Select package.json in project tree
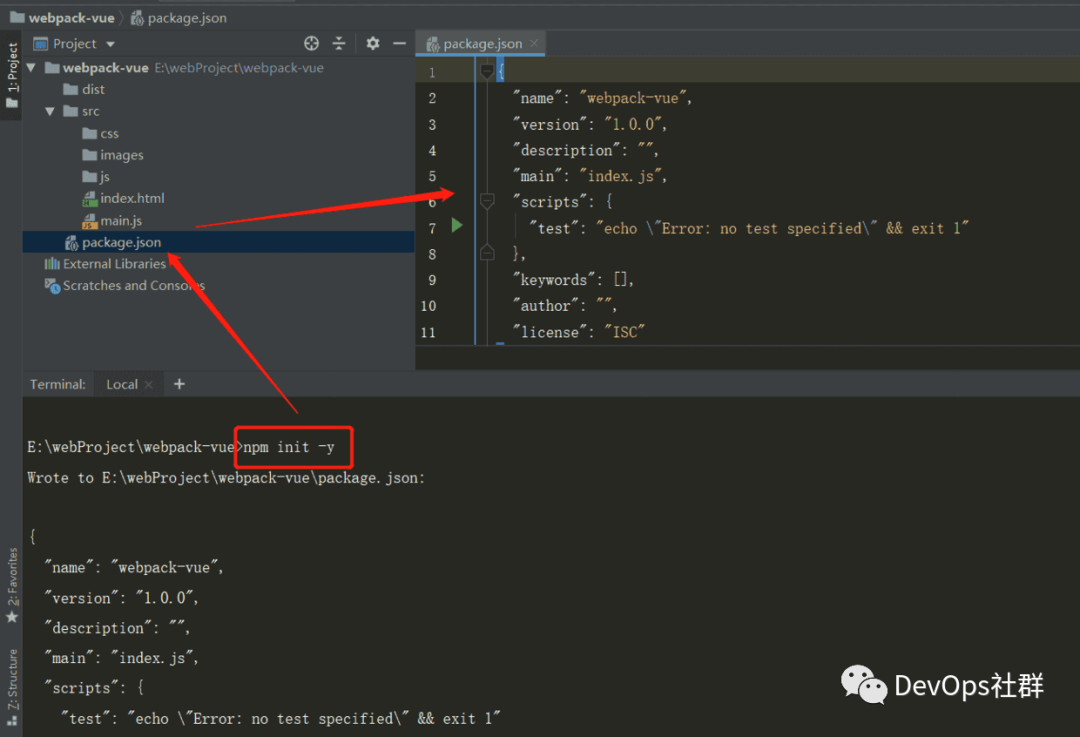The height and width of the screenshot is (737, 1080). 218,242
